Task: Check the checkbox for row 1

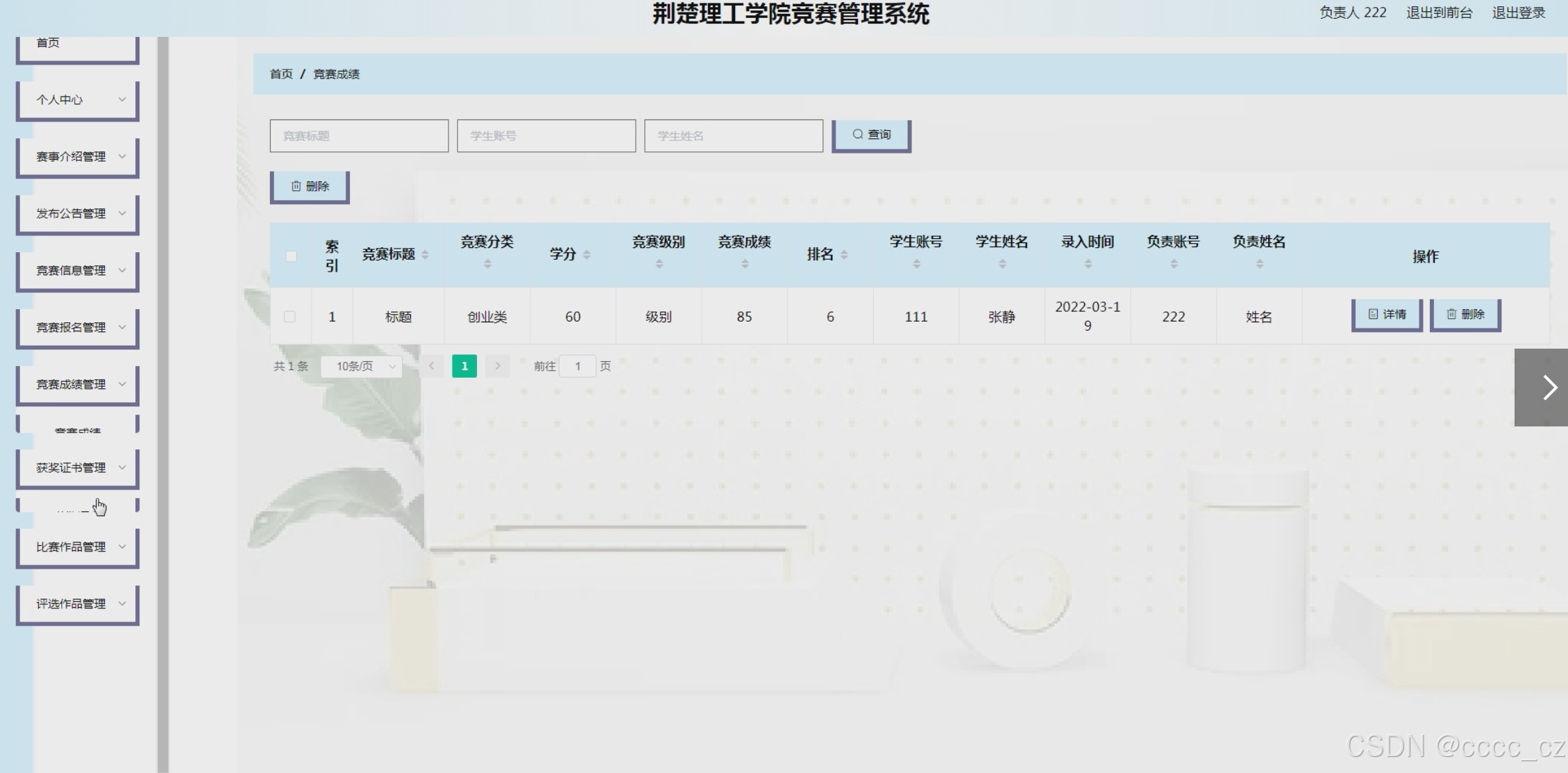Action: point(290,317)
